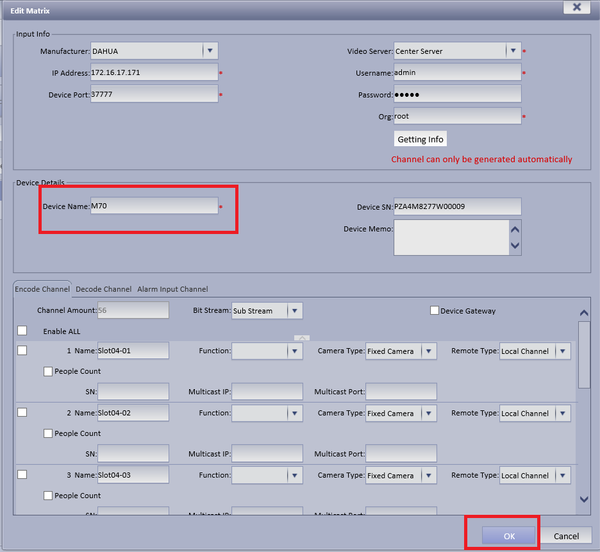
Task: Open Camera Type dropdown for Slot04-01
Action: 429,351
